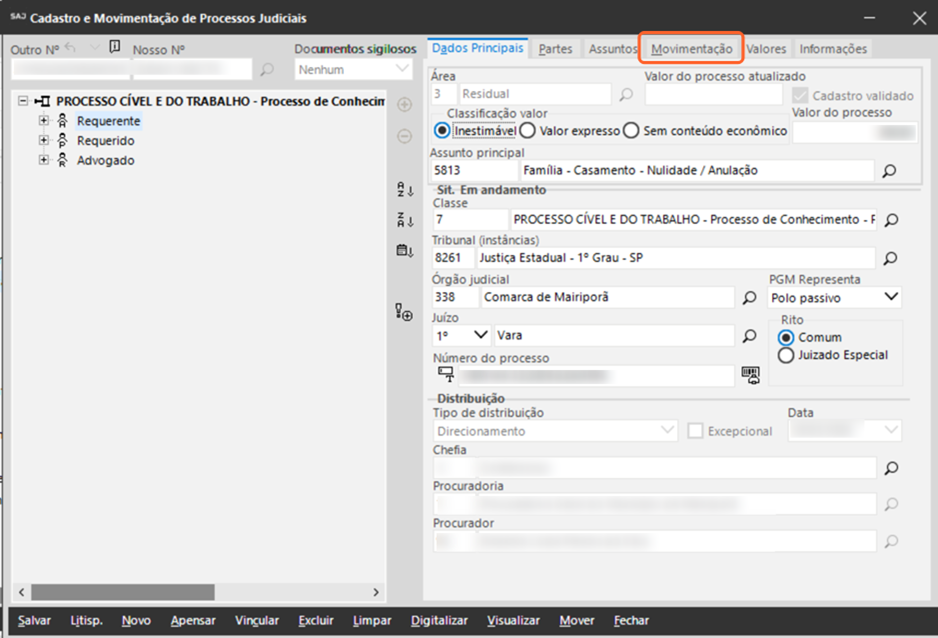Select the Valor expresso radio option
This screenshot has width=938, height=638.
point(527,130)
